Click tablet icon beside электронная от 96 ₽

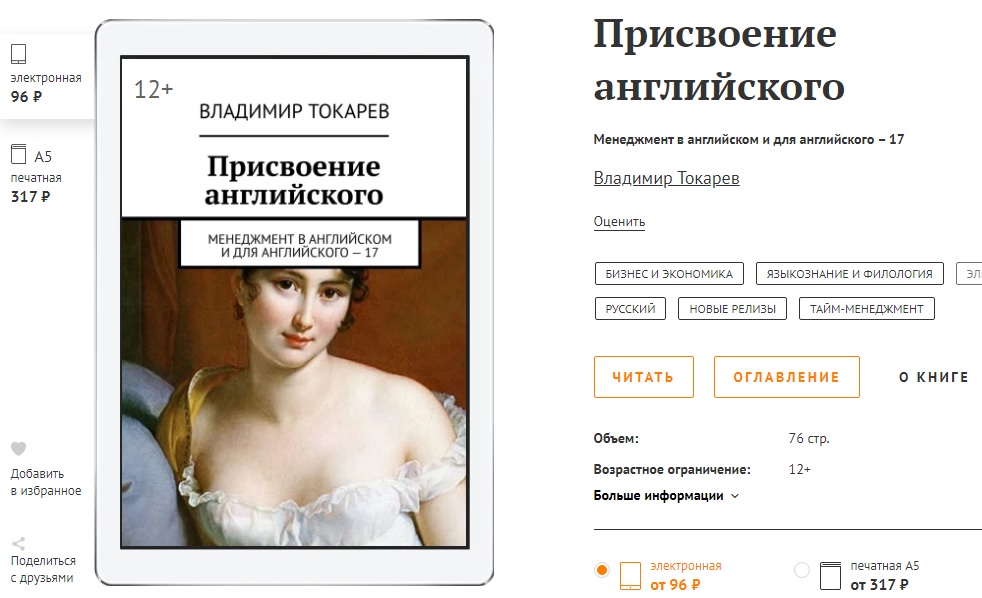point(630,575)
